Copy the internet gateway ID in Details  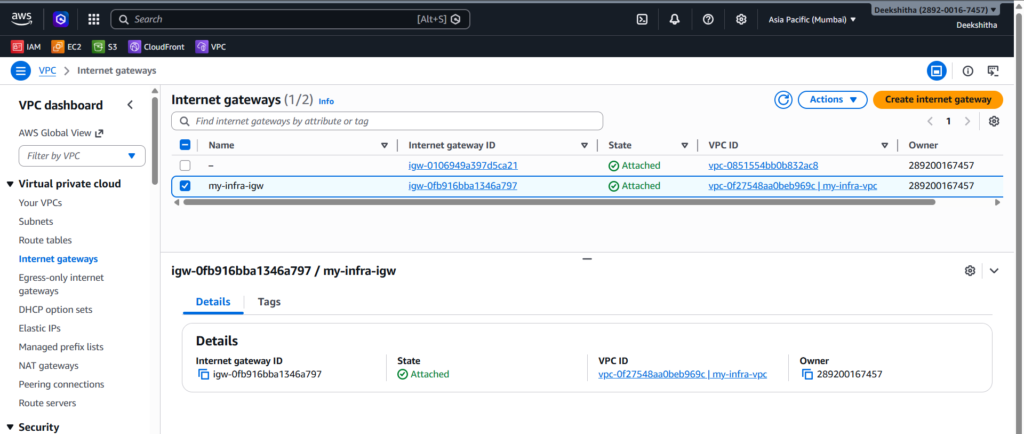(203, 374)
